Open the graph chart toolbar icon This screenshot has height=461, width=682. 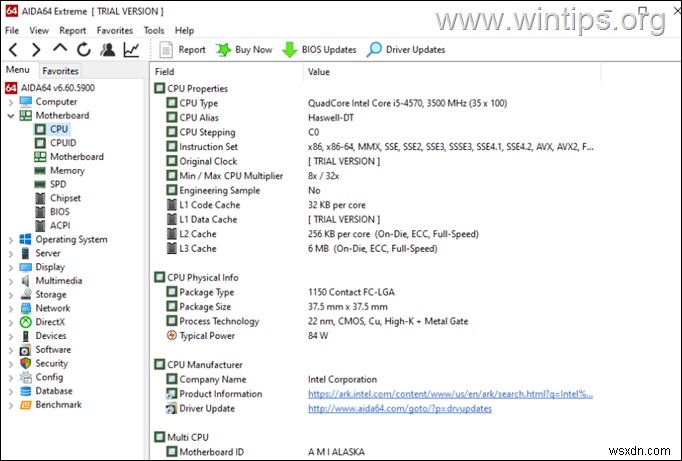[x=131, y=50]
